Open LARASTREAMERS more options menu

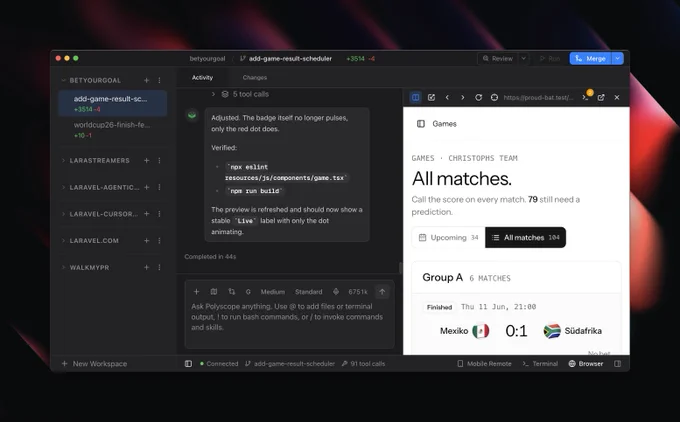(x=159, y=160)
